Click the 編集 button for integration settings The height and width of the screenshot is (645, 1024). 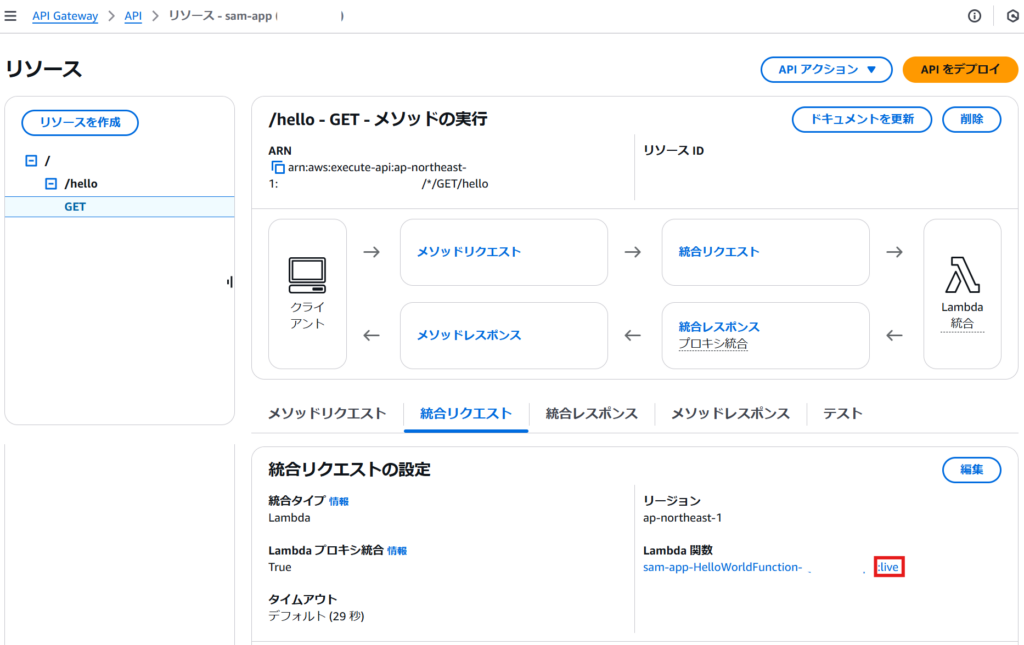[971, 469]
